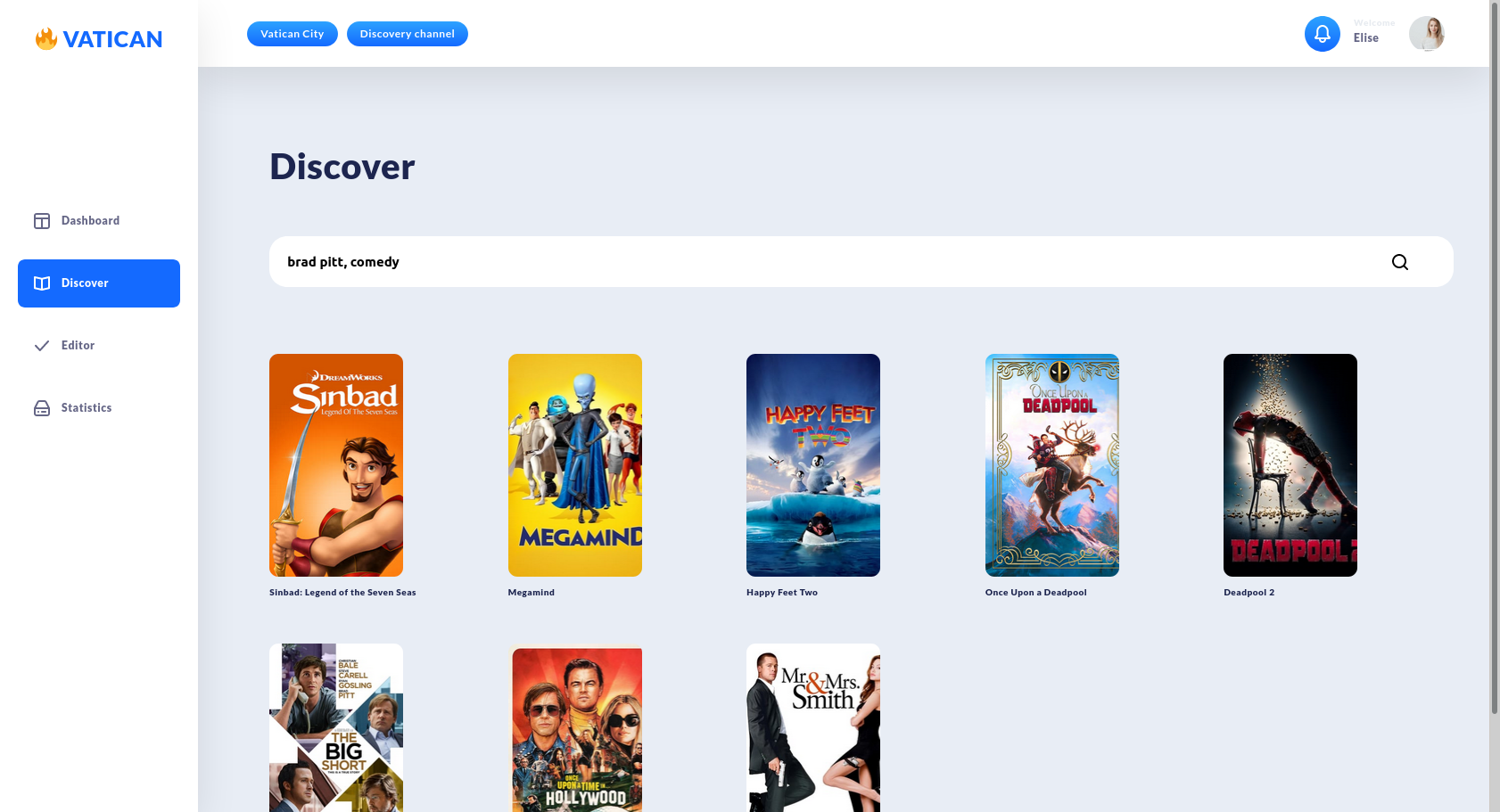The image size is (1500, 812).
Task: Click the Discover book icon
Action: (x=42, y=283)
